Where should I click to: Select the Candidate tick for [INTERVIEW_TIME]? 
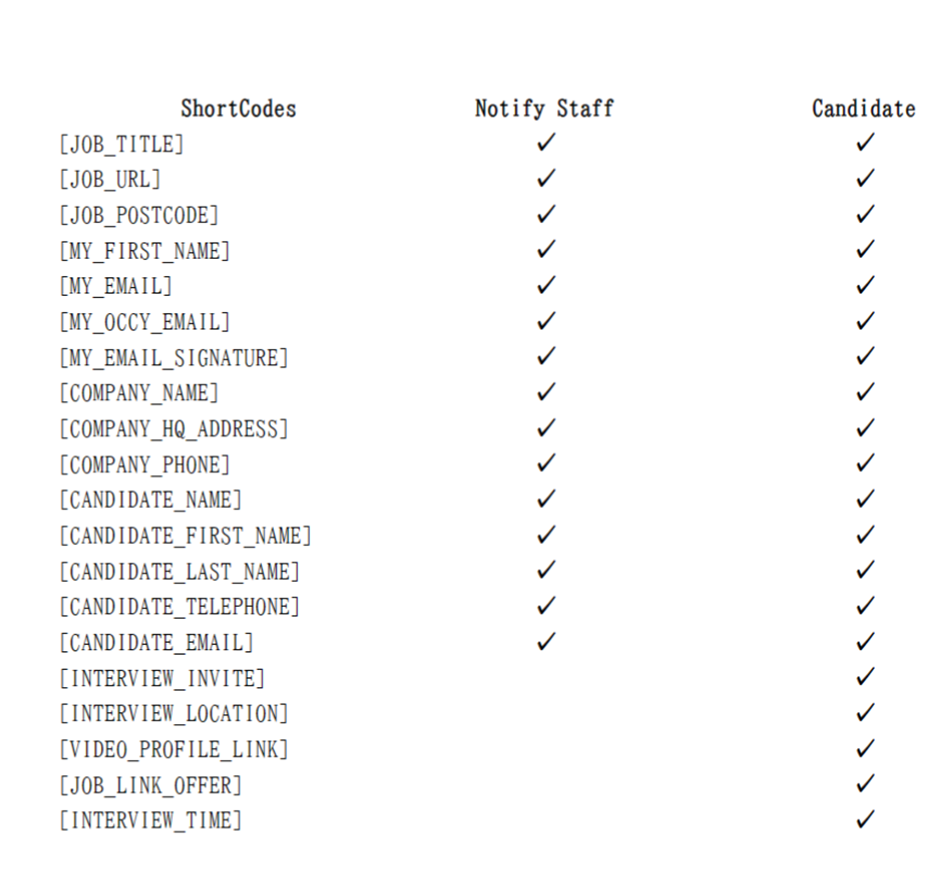(865, 819)
